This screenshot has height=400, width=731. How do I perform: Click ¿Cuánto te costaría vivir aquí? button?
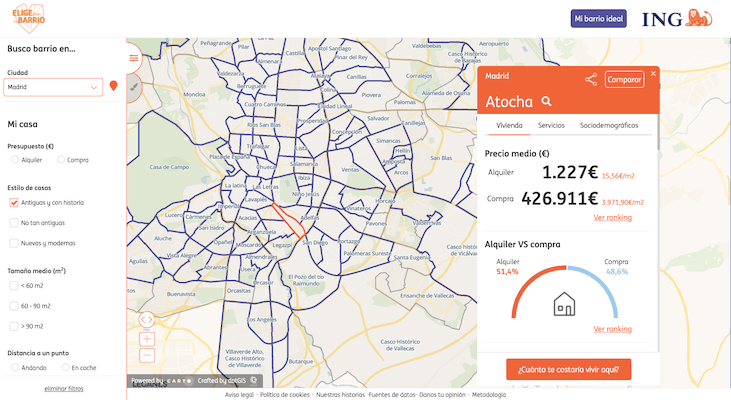click(x=568, y=369)
